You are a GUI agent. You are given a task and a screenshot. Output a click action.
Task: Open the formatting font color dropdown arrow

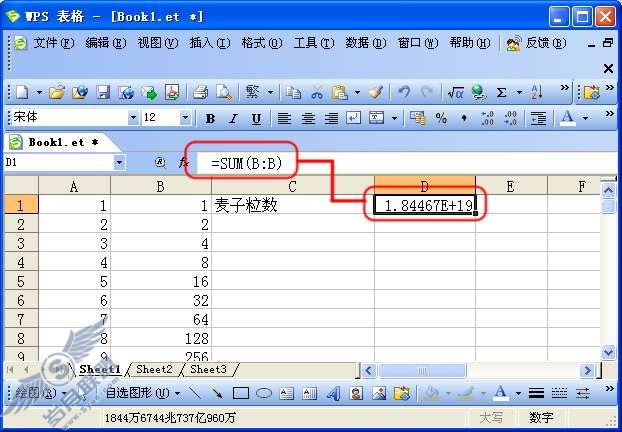click(585, 118)
